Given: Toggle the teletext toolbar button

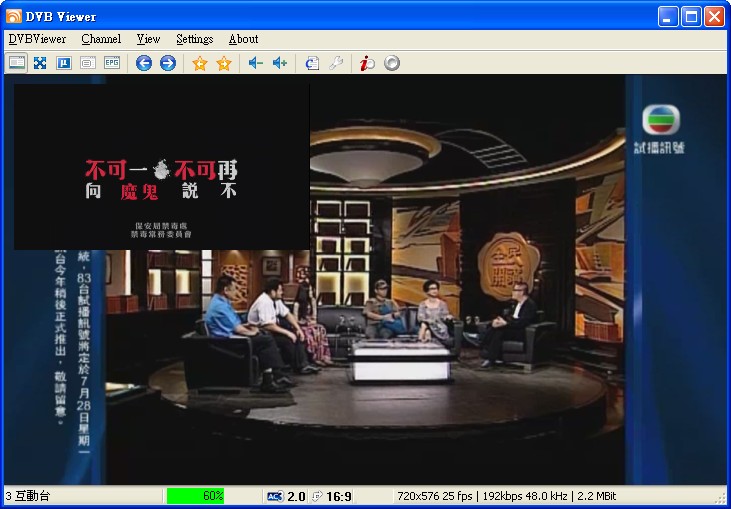Looking at the screenshot, I should tap(88, 63).
